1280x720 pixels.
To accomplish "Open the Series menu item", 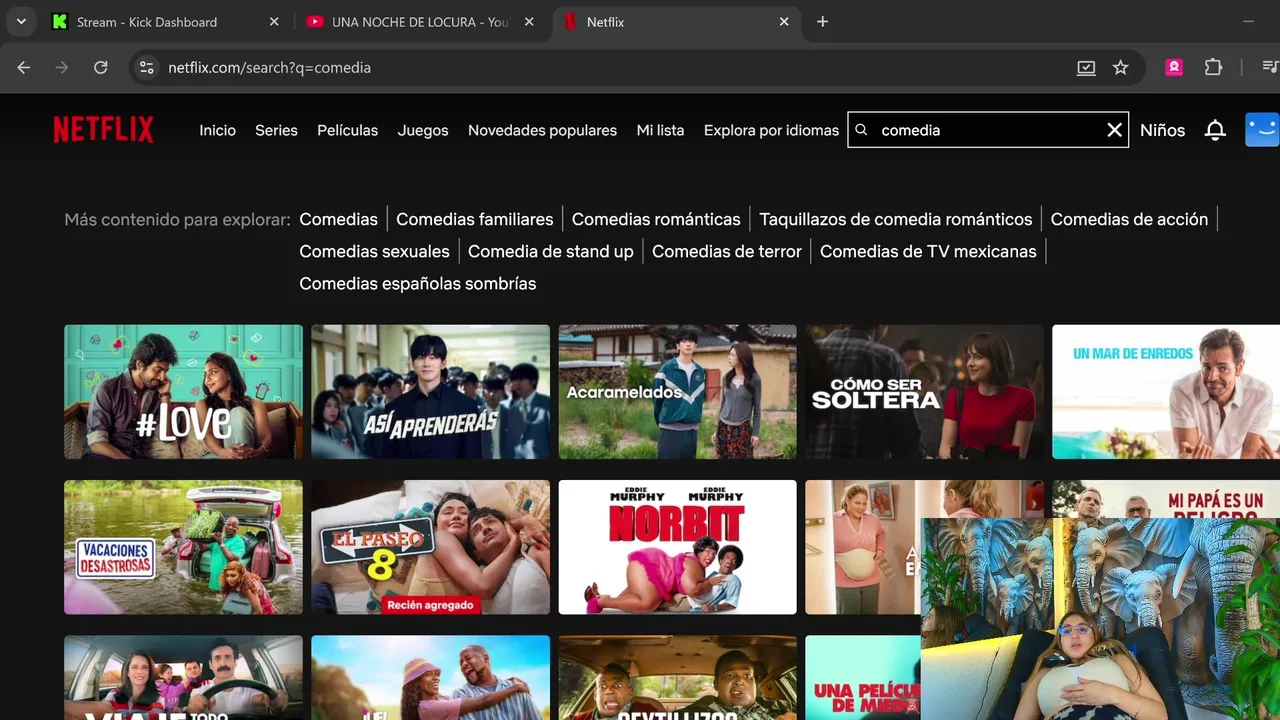I will point(276,130).
